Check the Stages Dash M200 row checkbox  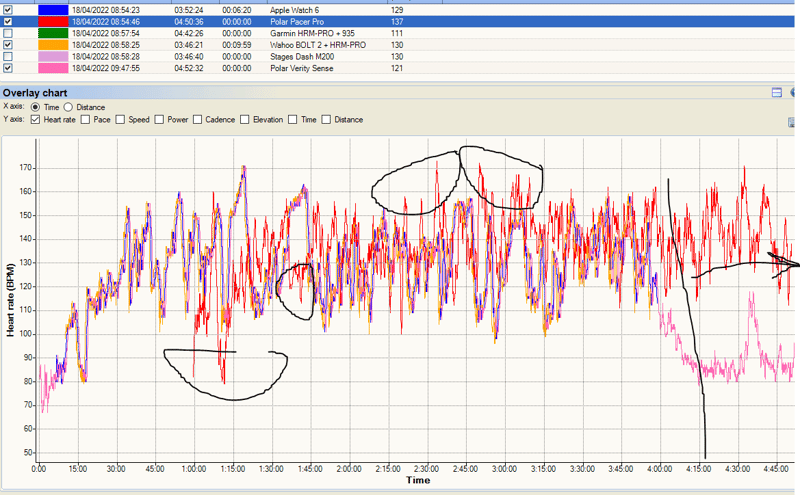click(8, 57)
